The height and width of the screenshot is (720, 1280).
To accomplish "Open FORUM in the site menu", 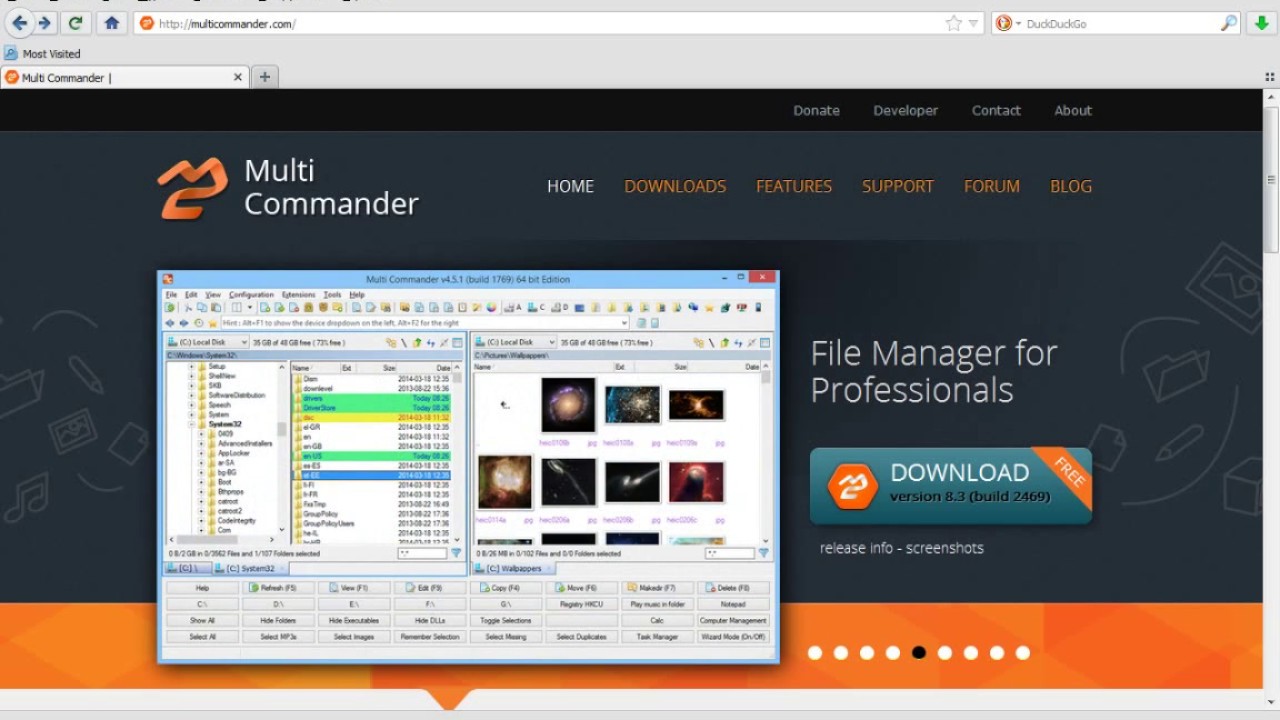I will pos(992,186).
